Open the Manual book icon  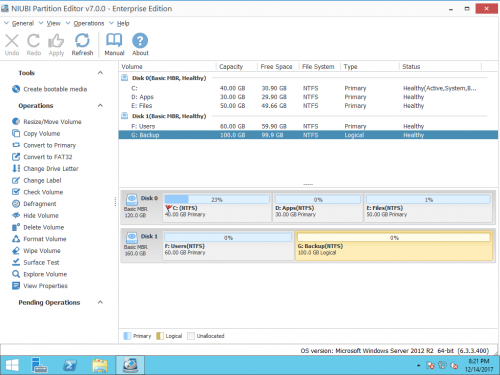point(114,40)
